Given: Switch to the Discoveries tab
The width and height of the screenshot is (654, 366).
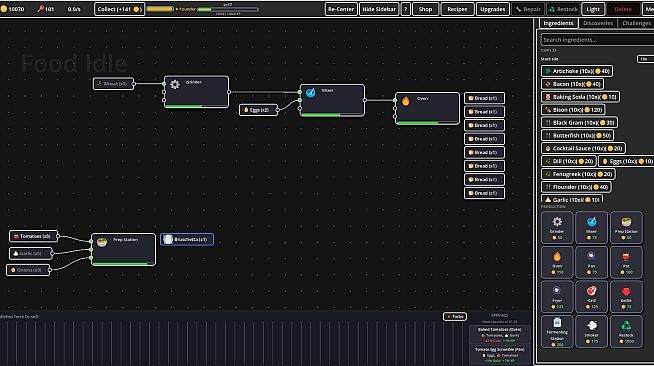Looking at the screenshot, I should coord(598,23).
